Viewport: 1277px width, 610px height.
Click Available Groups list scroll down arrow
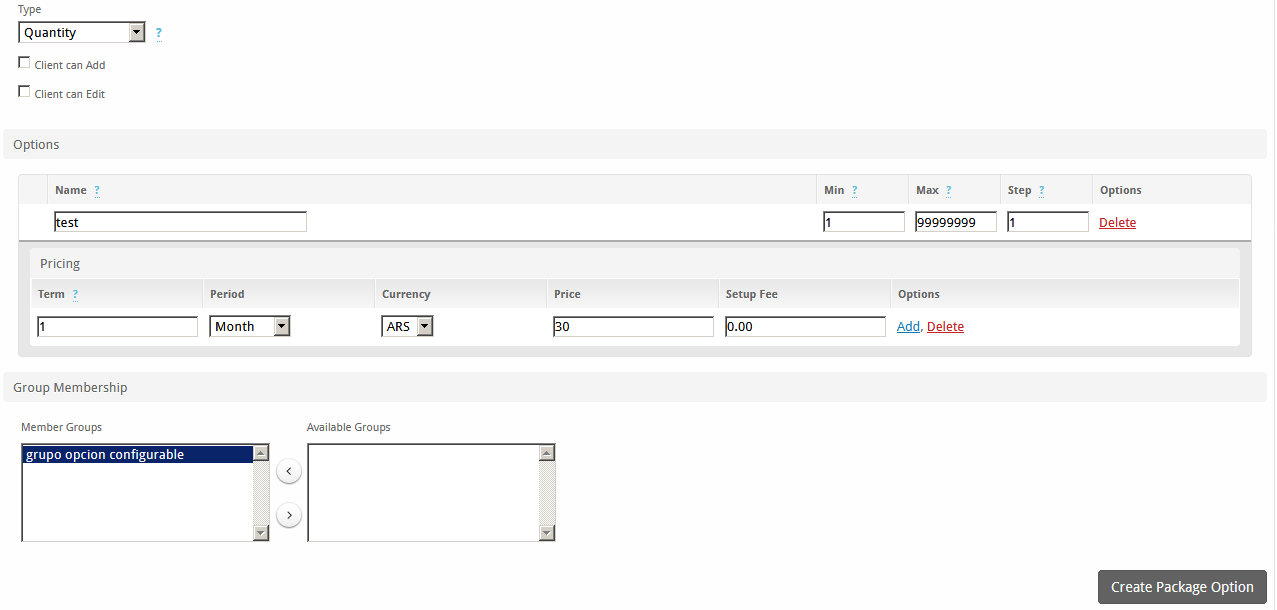click(546, 533)
